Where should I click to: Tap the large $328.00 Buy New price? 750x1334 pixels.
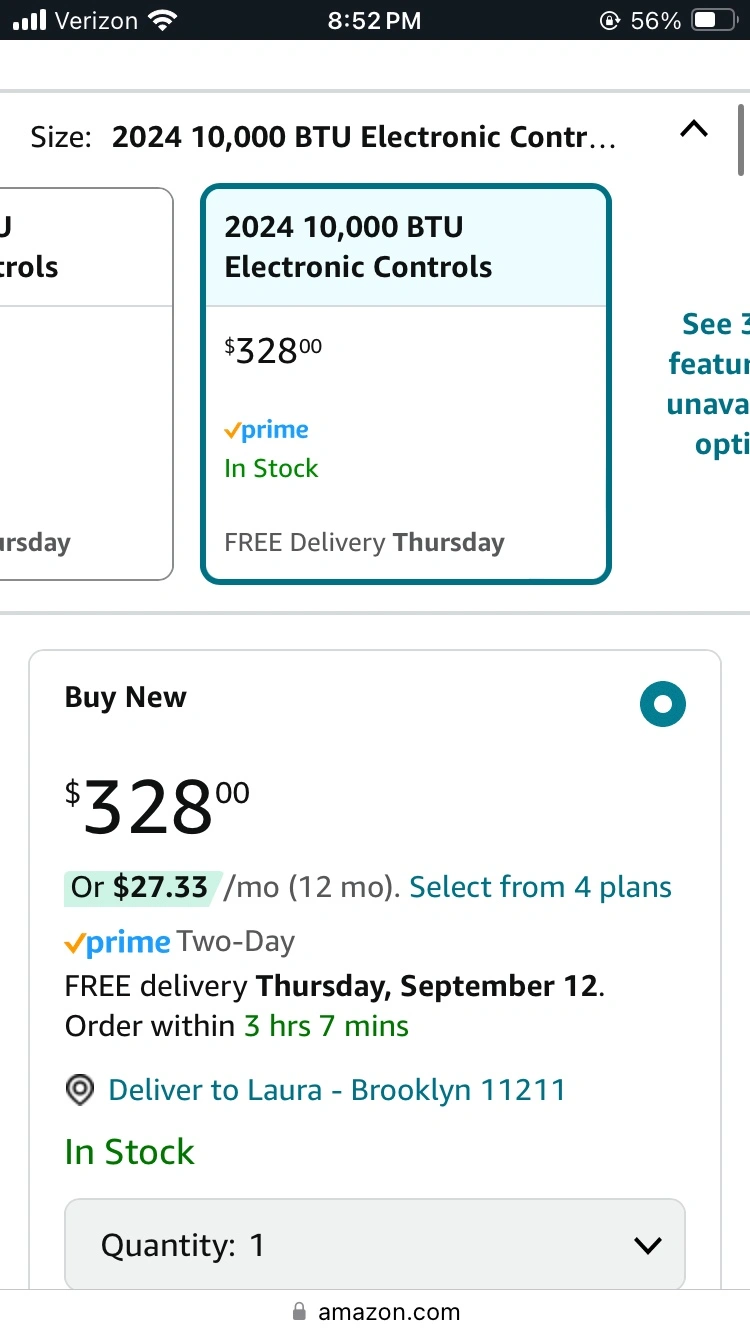coord(157,808)
